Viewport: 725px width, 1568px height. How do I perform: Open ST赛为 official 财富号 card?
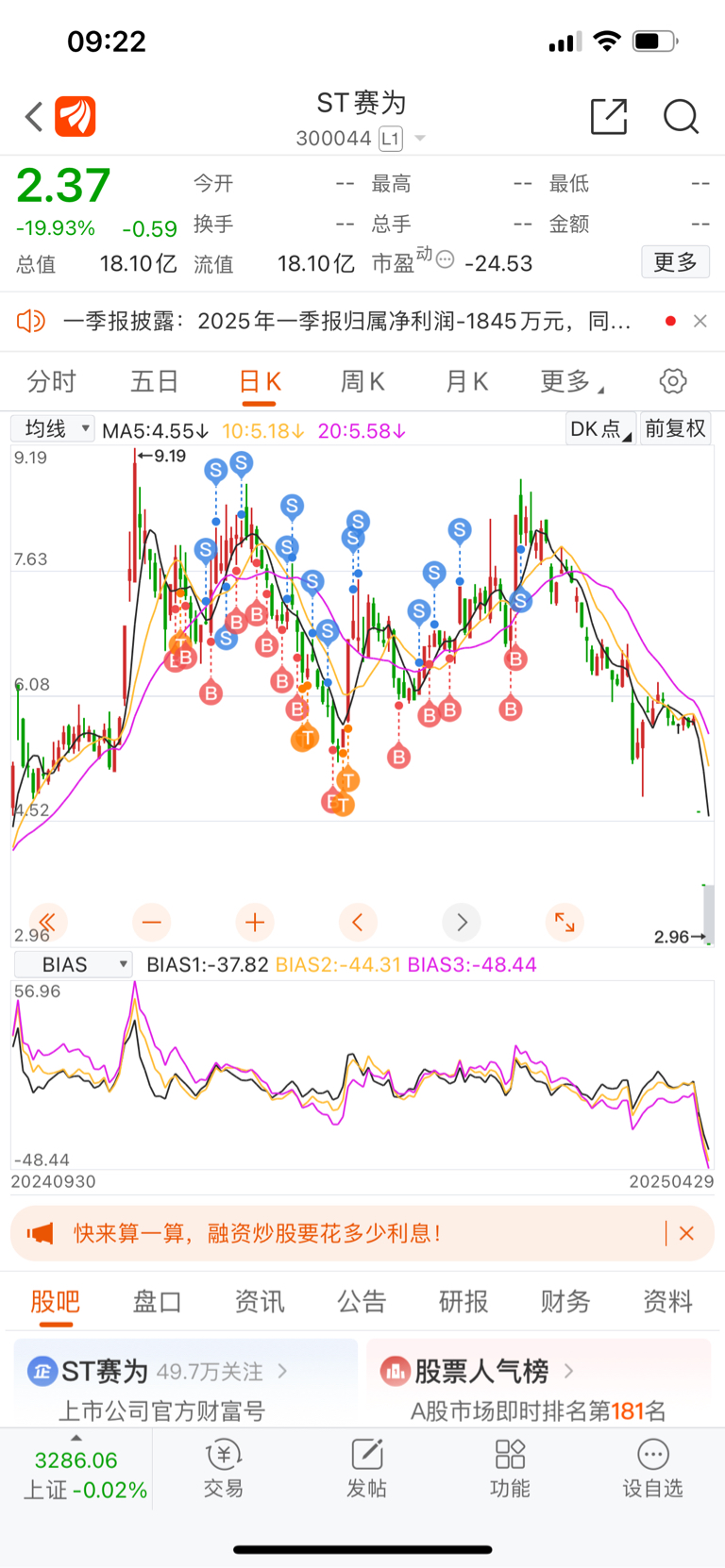point(186,1383)
